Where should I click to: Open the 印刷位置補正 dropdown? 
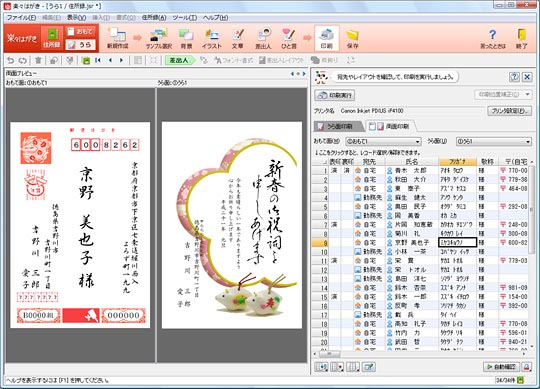[503, 94]
